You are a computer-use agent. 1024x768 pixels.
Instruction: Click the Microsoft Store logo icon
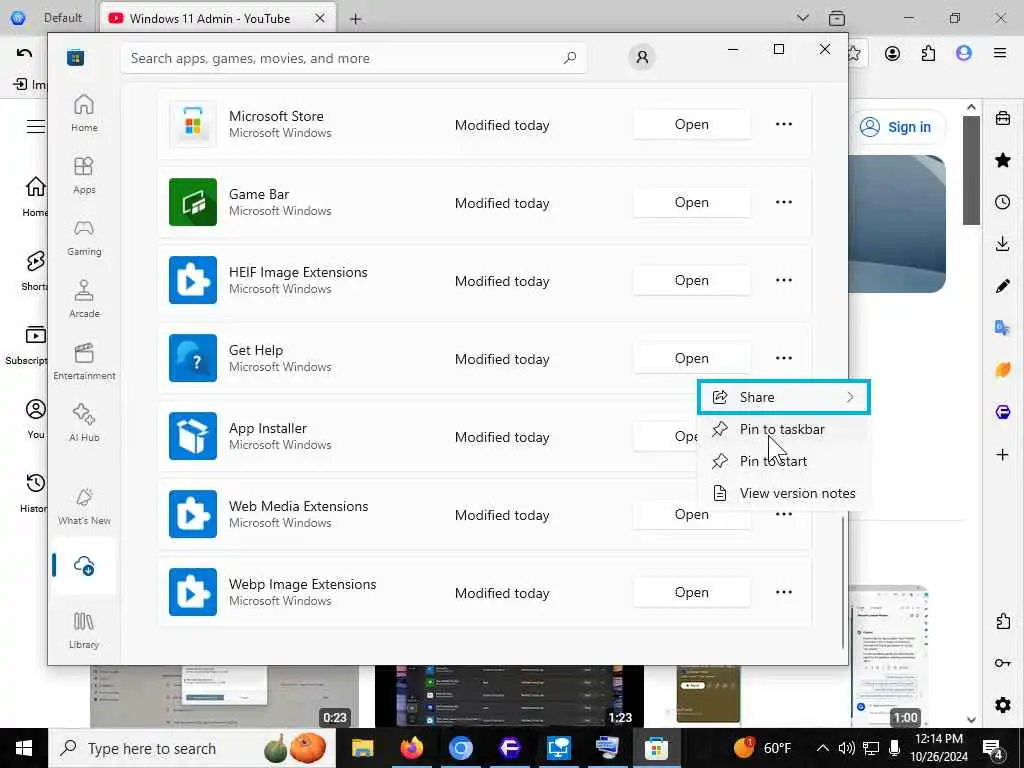(76, 57)
